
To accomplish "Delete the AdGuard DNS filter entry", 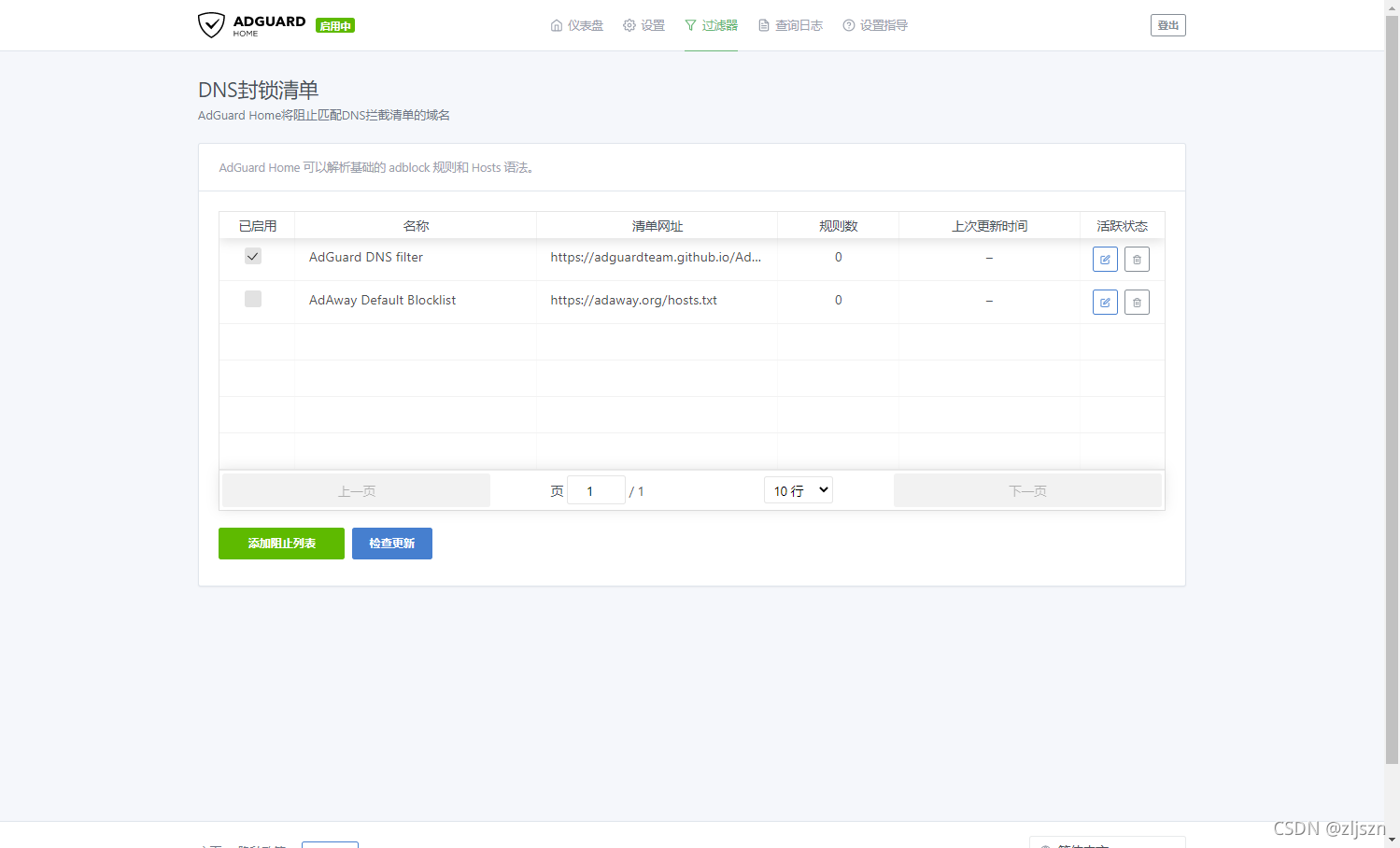I will coord(1137,260).
